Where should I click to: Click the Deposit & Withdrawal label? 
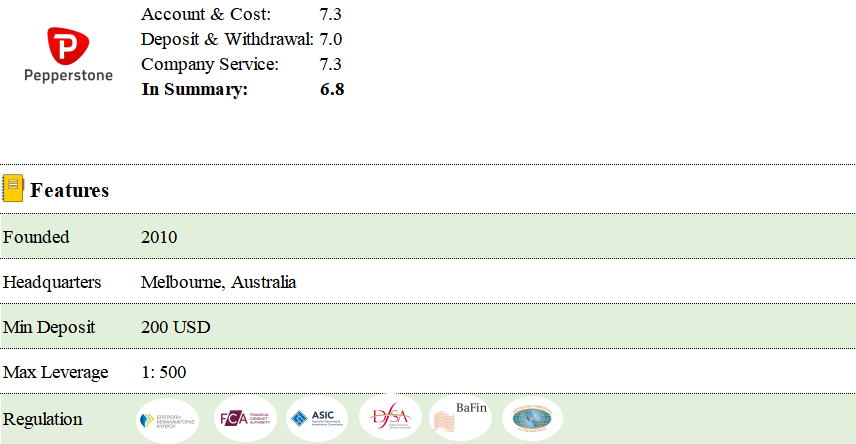tap(227, 39)
